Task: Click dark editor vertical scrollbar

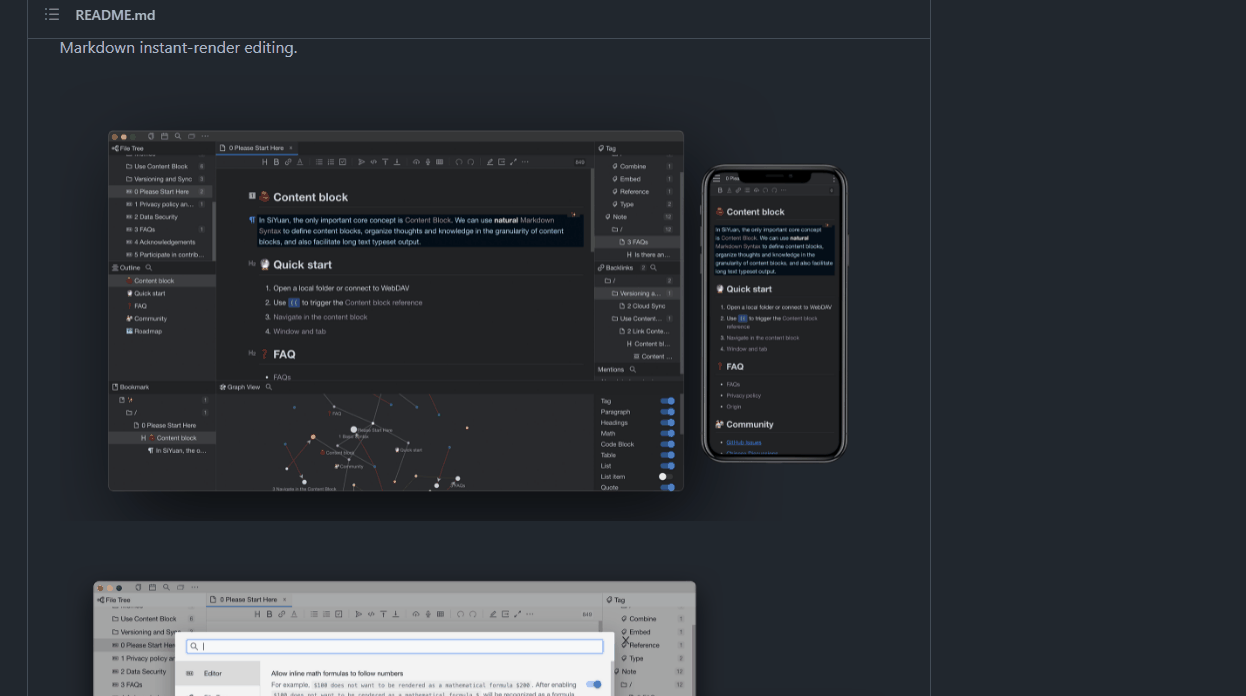Action: click(x=592, y=210)
